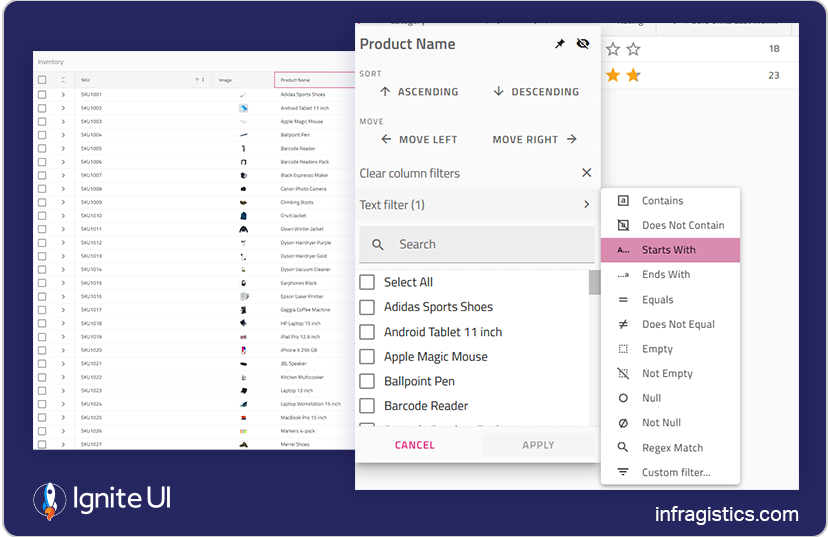828x537 pixels.
Task: Cancel the filter dialog
Action: pos(415,445)
